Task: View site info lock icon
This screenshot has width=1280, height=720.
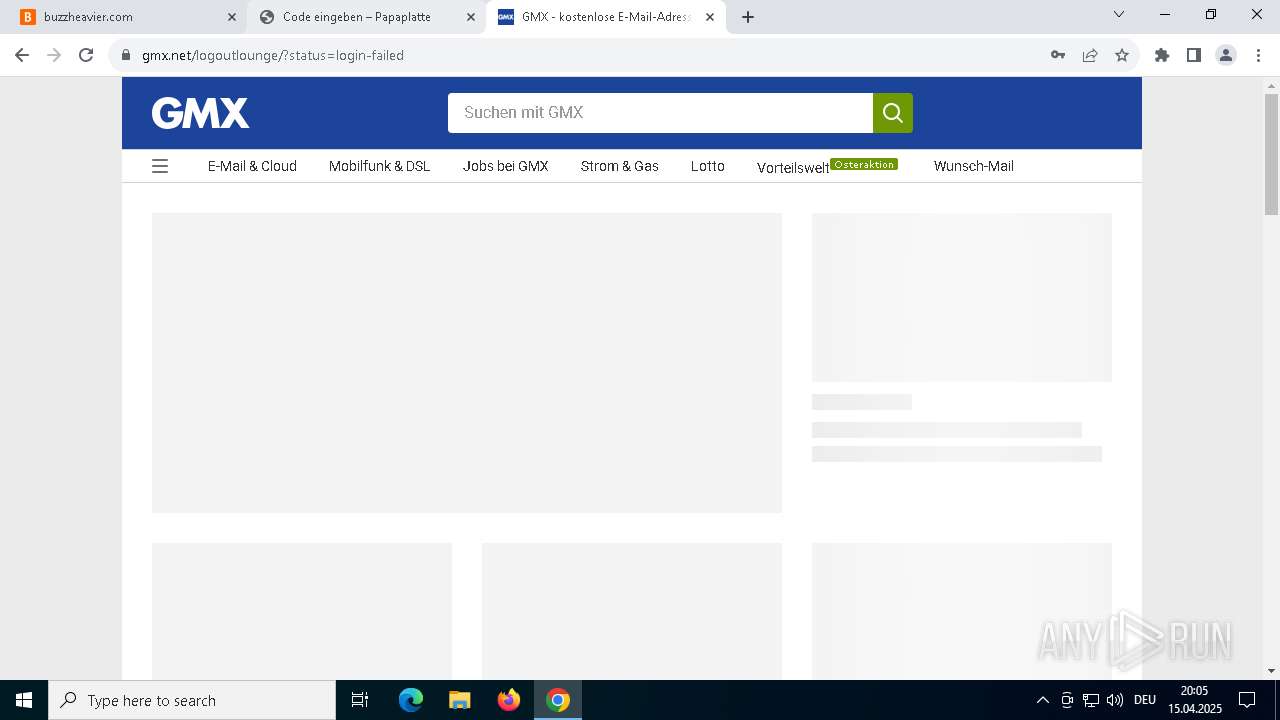Action: pos(126,55)
